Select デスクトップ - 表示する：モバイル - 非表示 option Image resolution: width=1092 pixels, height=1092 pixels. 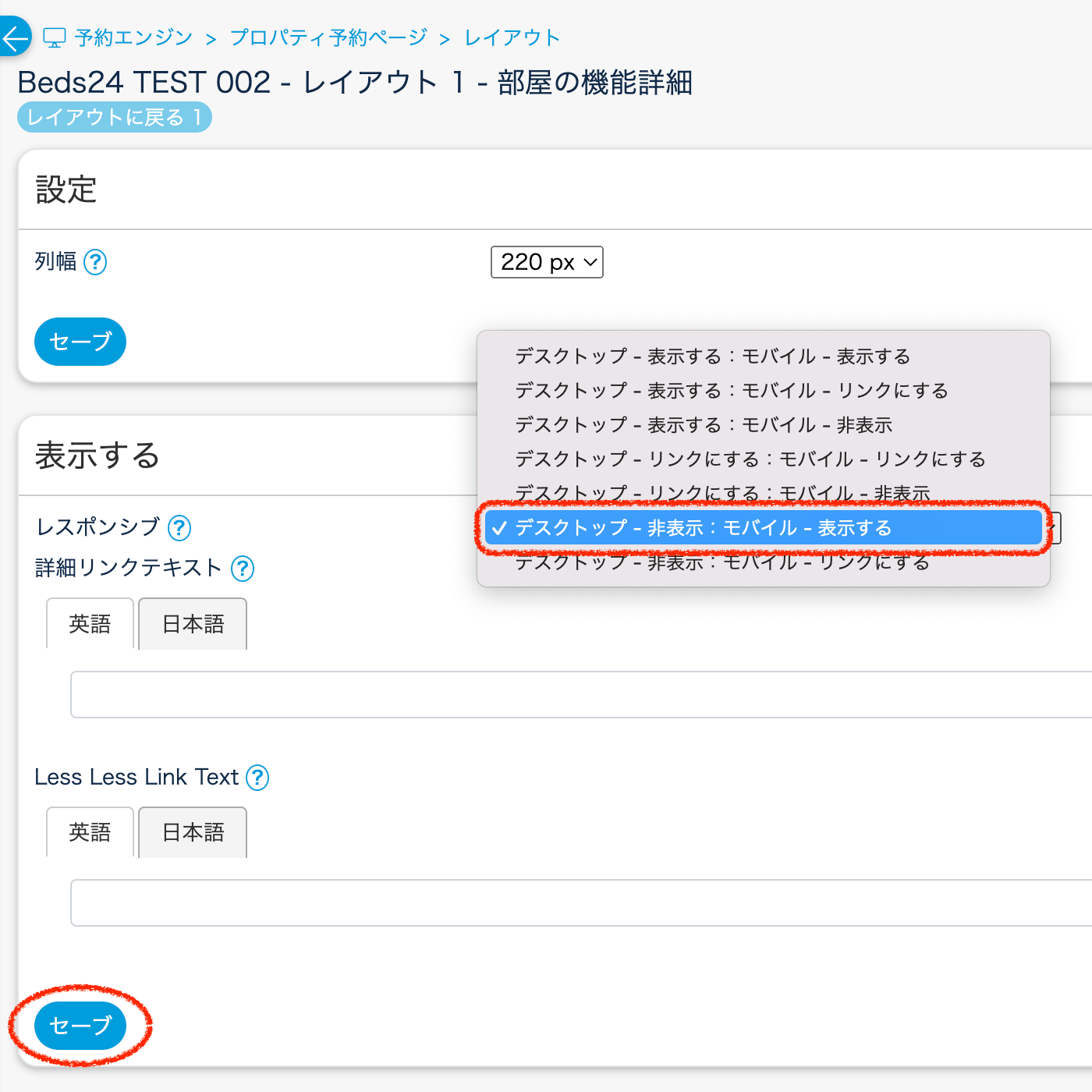pyautogui.click(x=703, y=425)
